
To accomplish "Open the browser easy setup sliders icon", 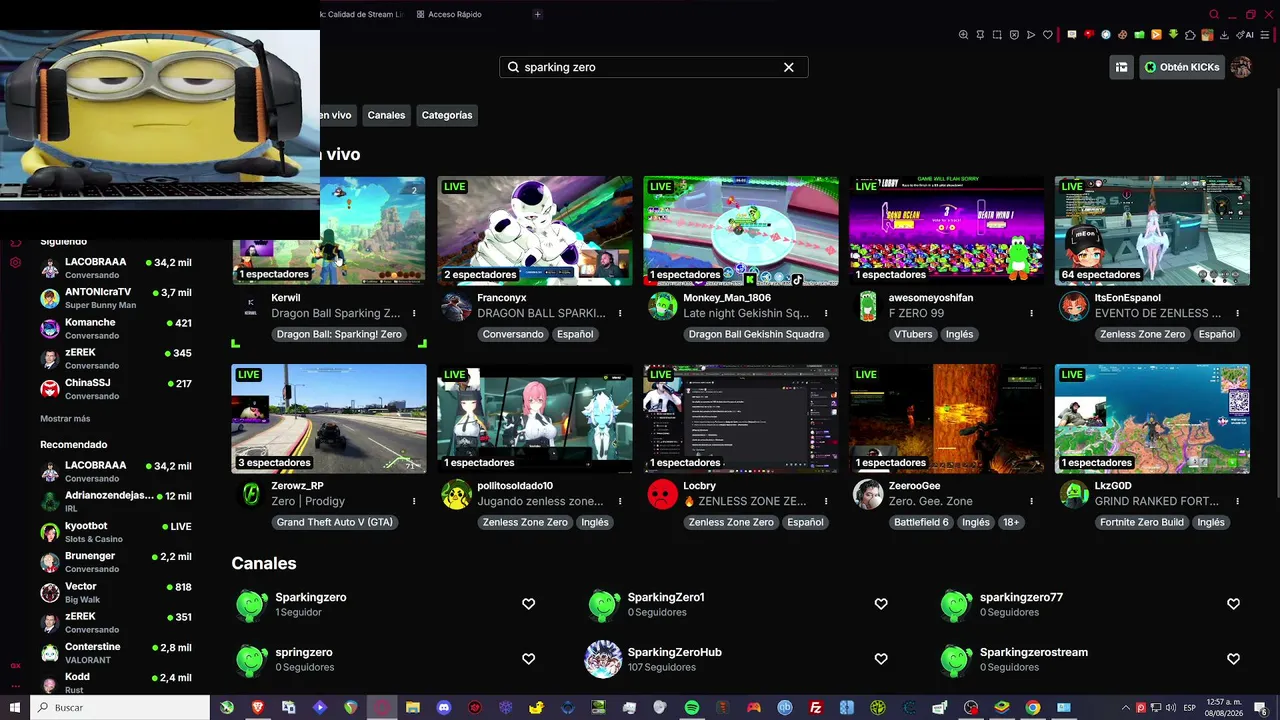I will pyautogui.click(x=1266, y=35).
